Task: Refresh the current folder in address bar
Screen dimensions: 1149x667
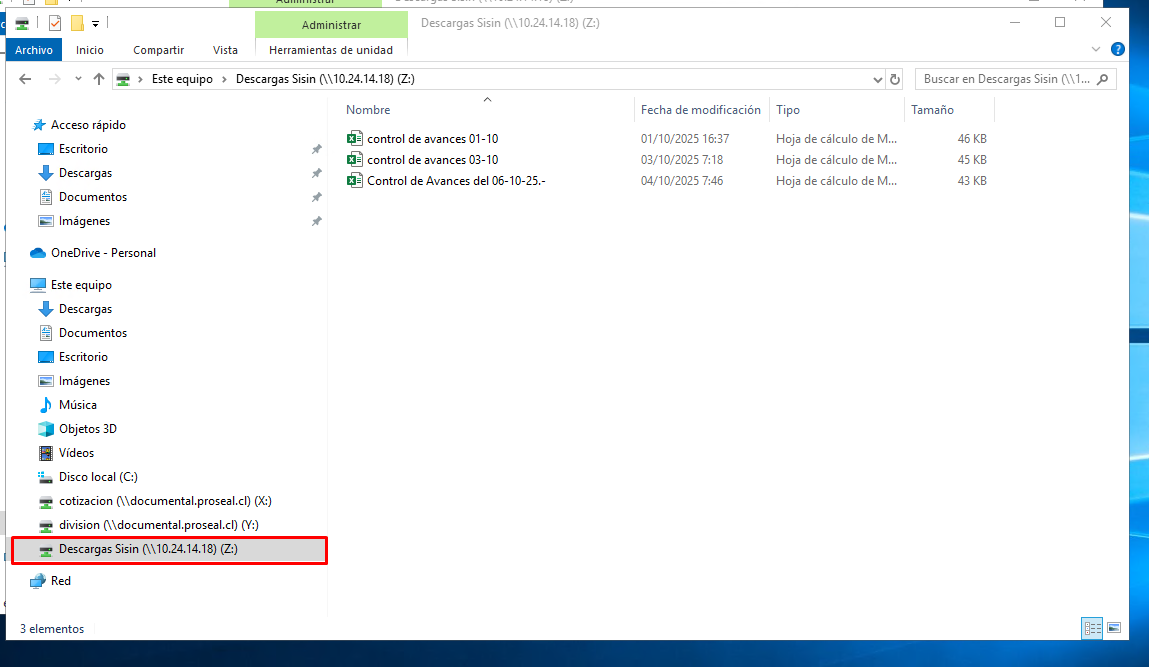Action: click(x=895, y=79)
